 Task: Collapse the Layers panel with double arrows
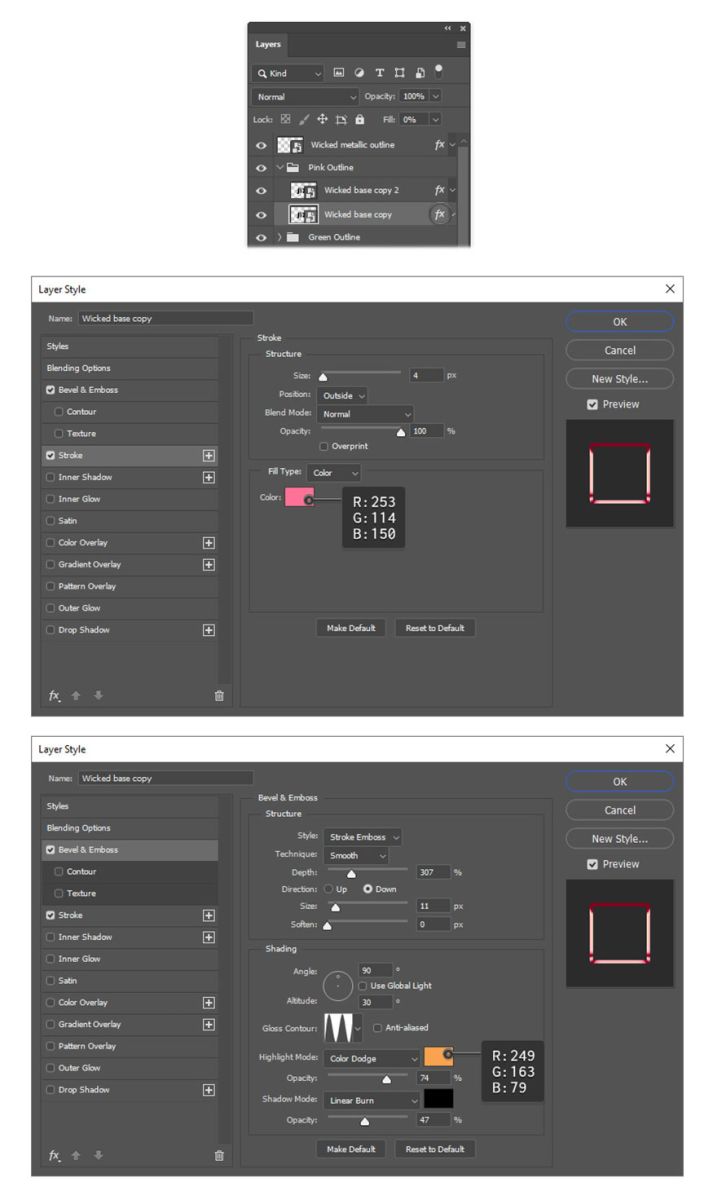click(x=448, y=28)
